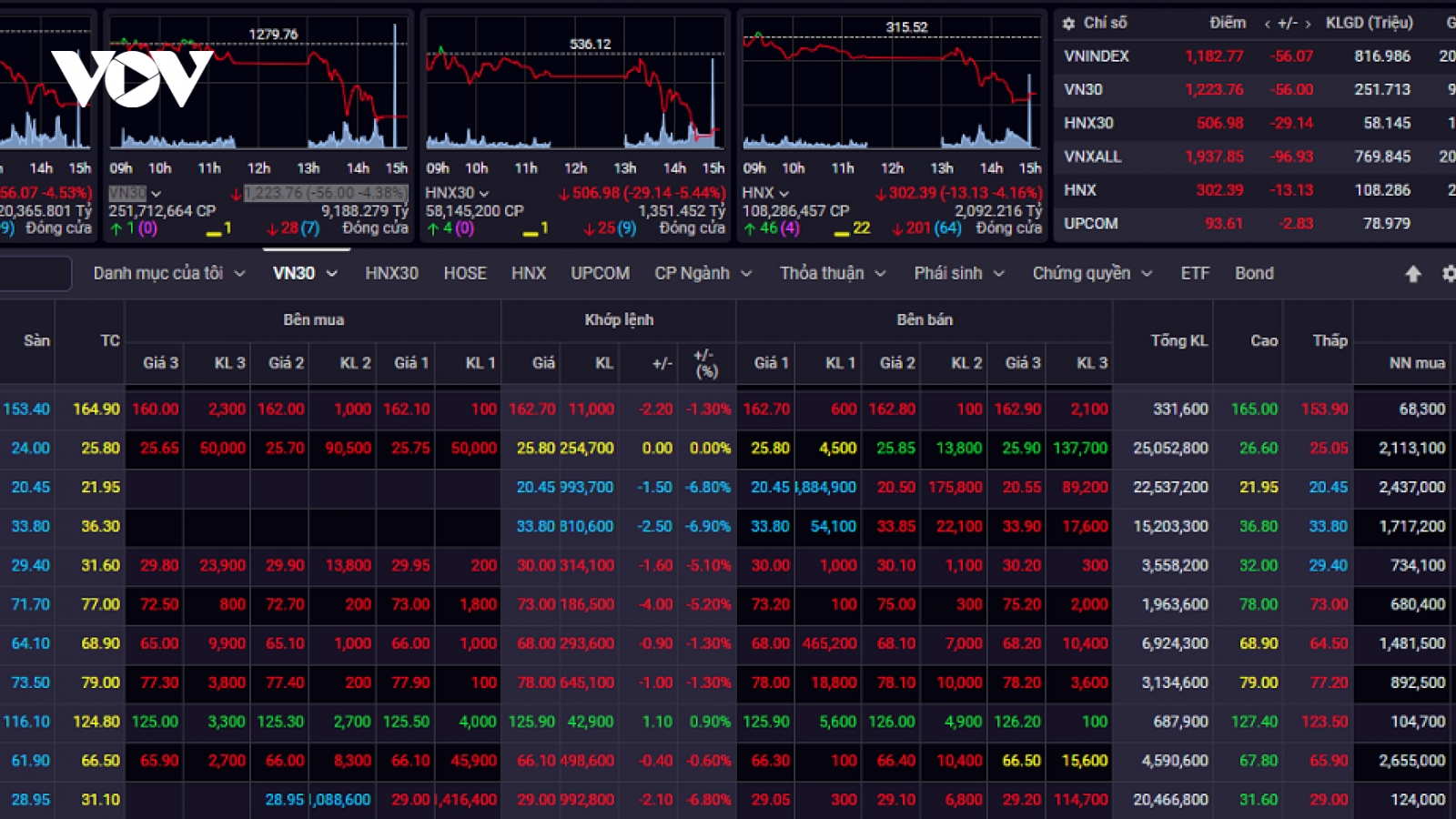The width and height of the screenshot is (1456, 819).
Task: Click the VN30 intraday chart
Action: (x=258, y=84)
